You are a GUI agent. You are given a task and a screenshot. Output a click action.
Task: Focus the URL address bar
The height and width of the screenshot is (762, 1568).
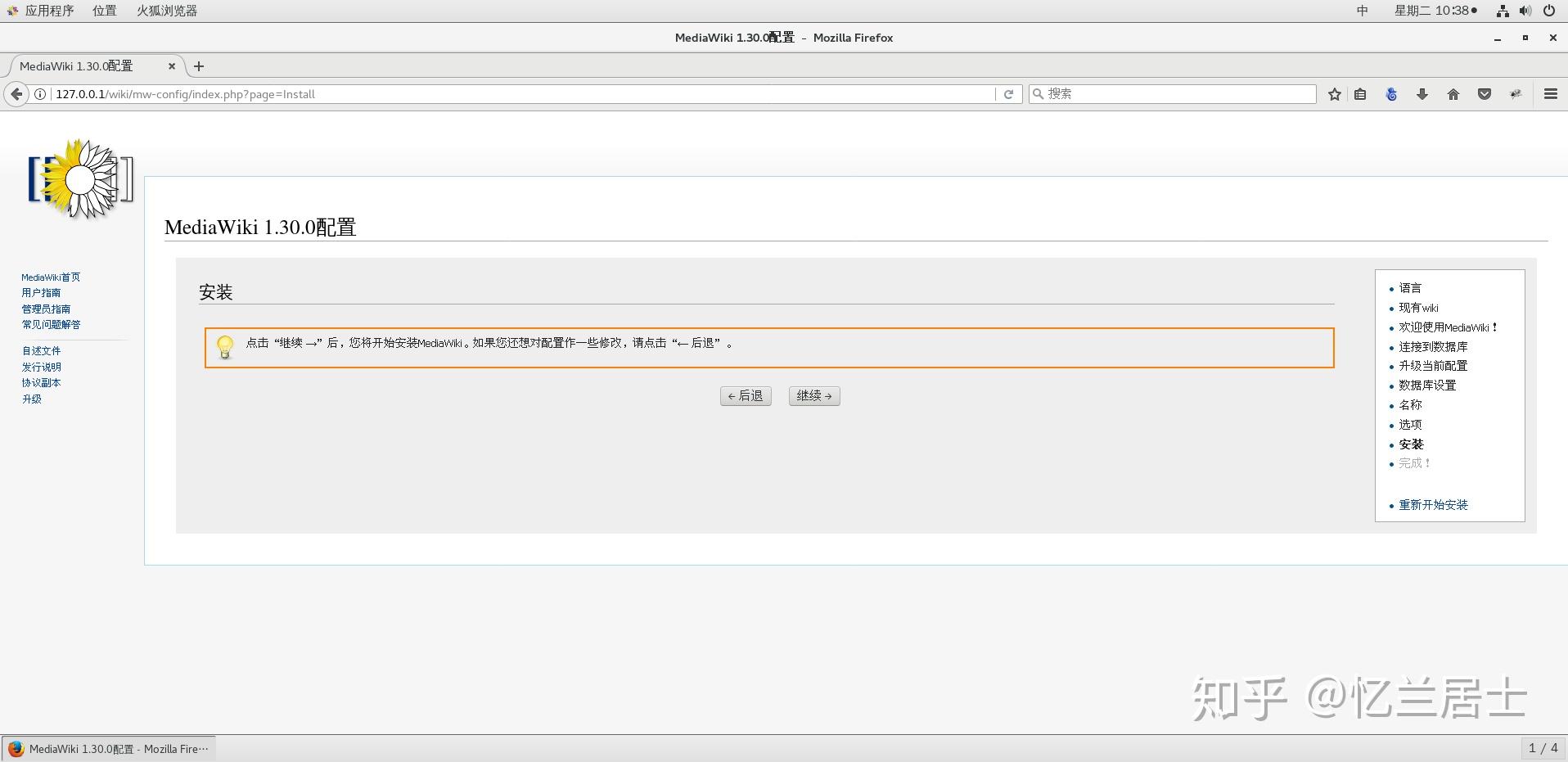click(524, 94)
